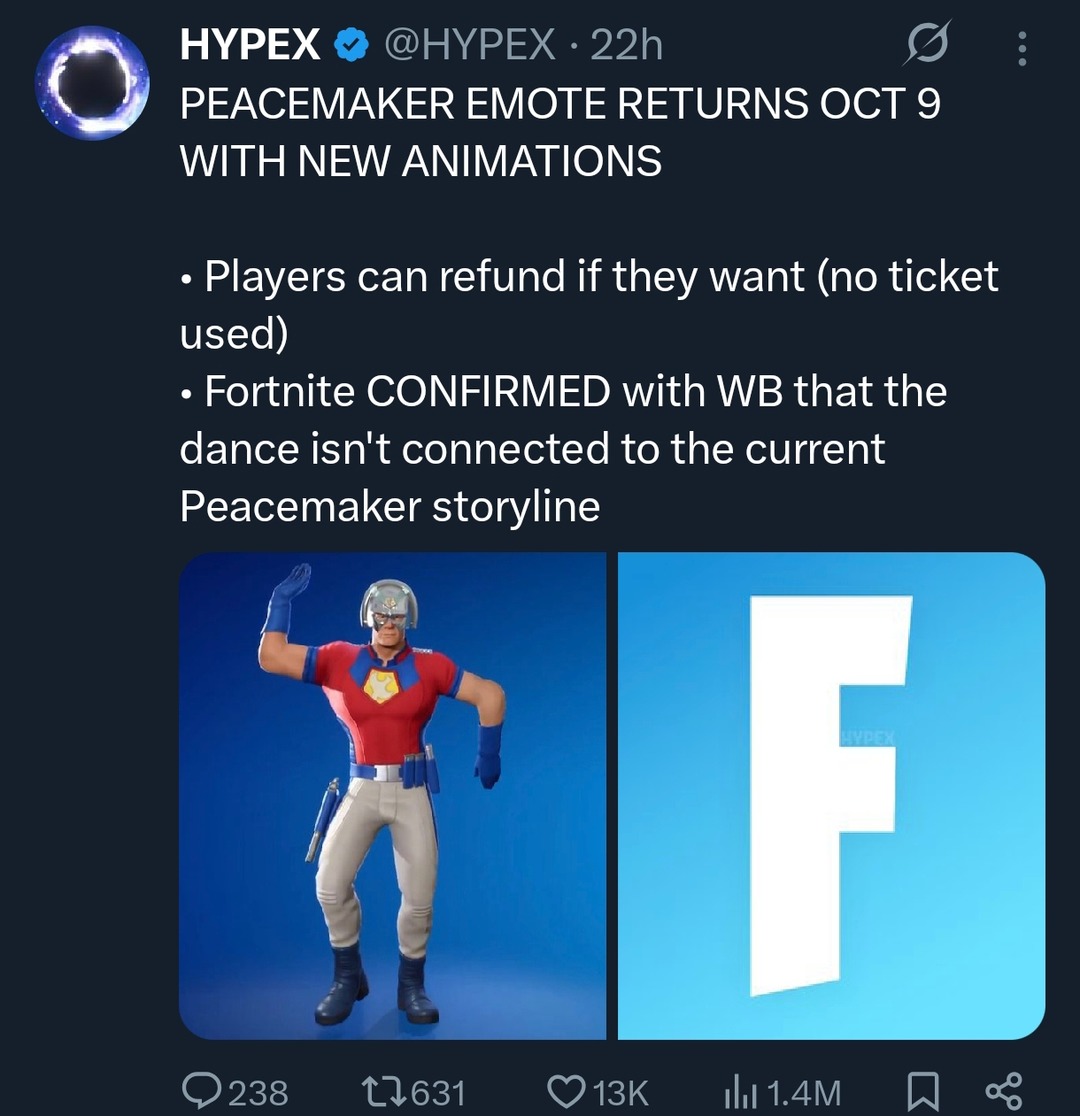
Task: Open the view analytics bar chart icon
Action: pos(737,1091)
